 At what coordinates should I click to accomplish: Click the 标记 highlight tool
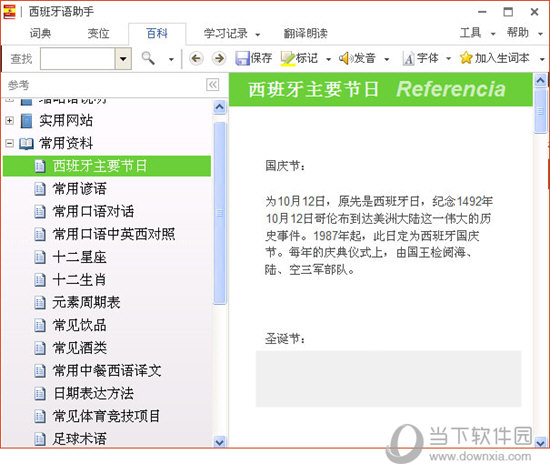(x=299, y=58)
